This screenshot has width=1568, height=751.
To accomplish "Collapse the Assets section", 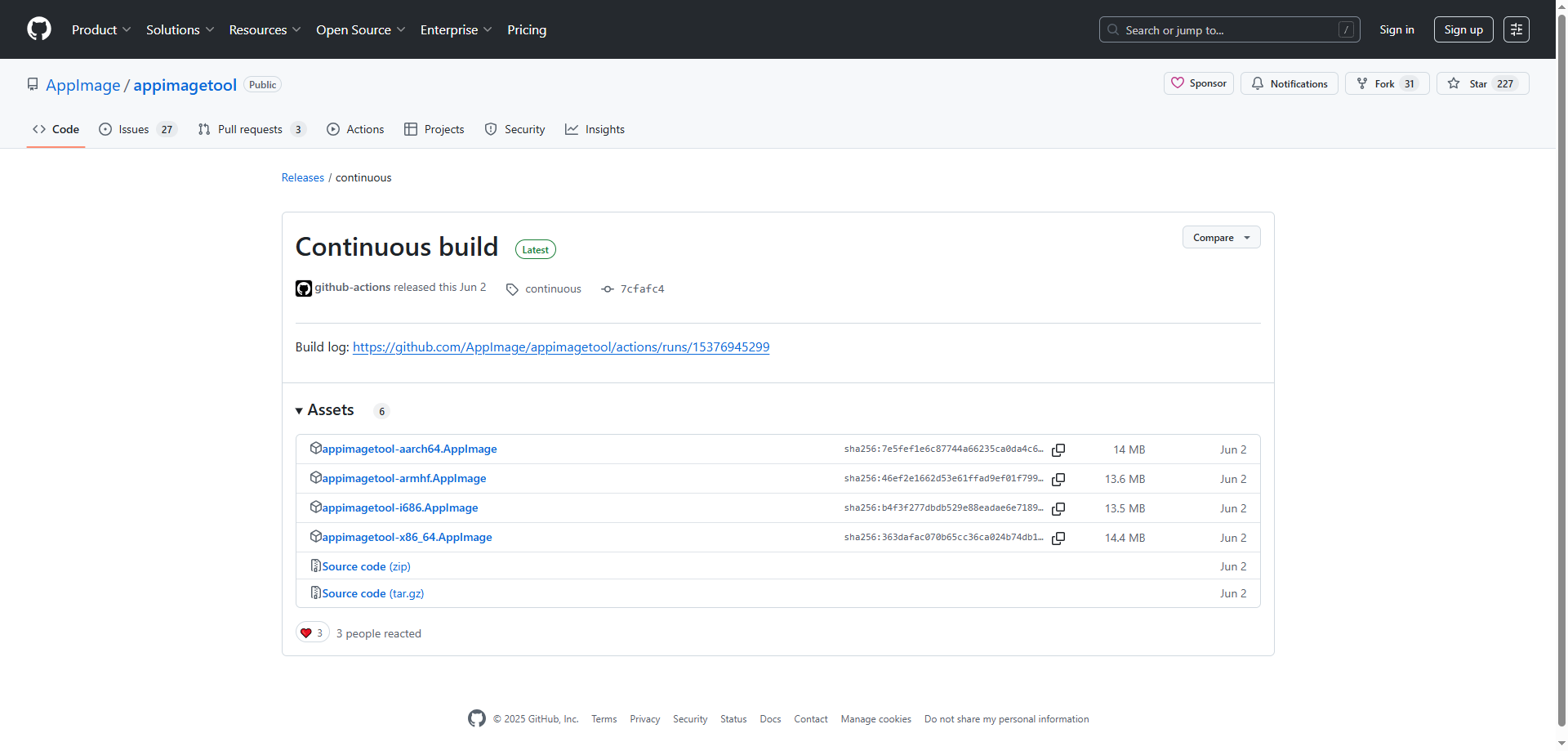I will tap(325, 410).
